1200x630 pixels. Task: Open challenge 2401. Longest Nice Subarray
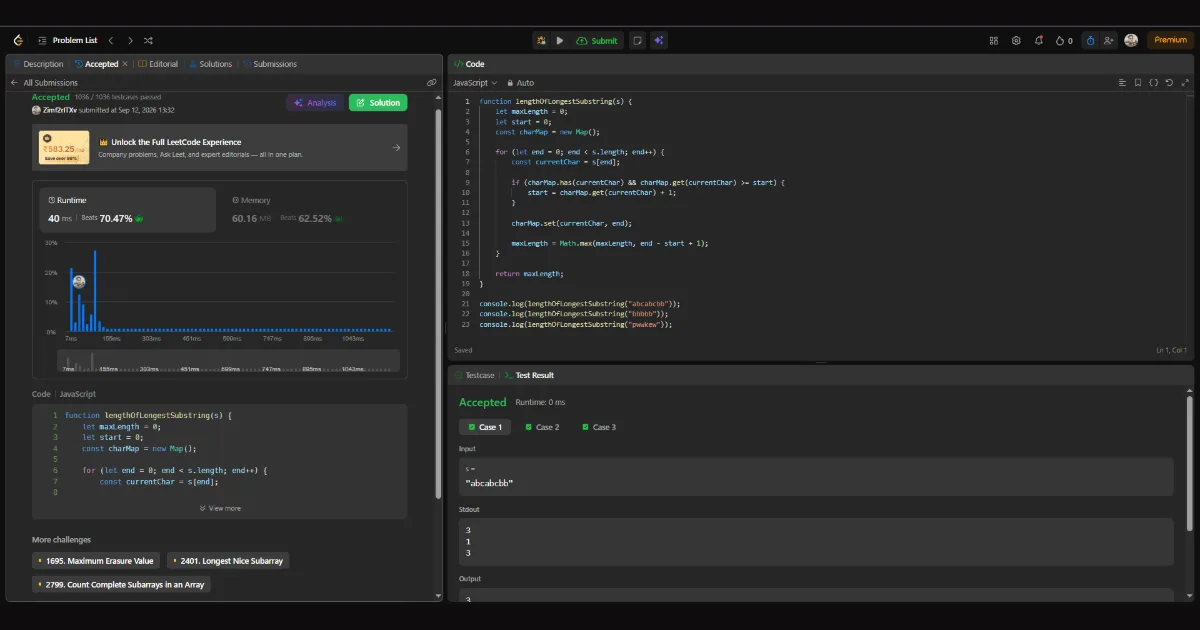pos(228,561)
